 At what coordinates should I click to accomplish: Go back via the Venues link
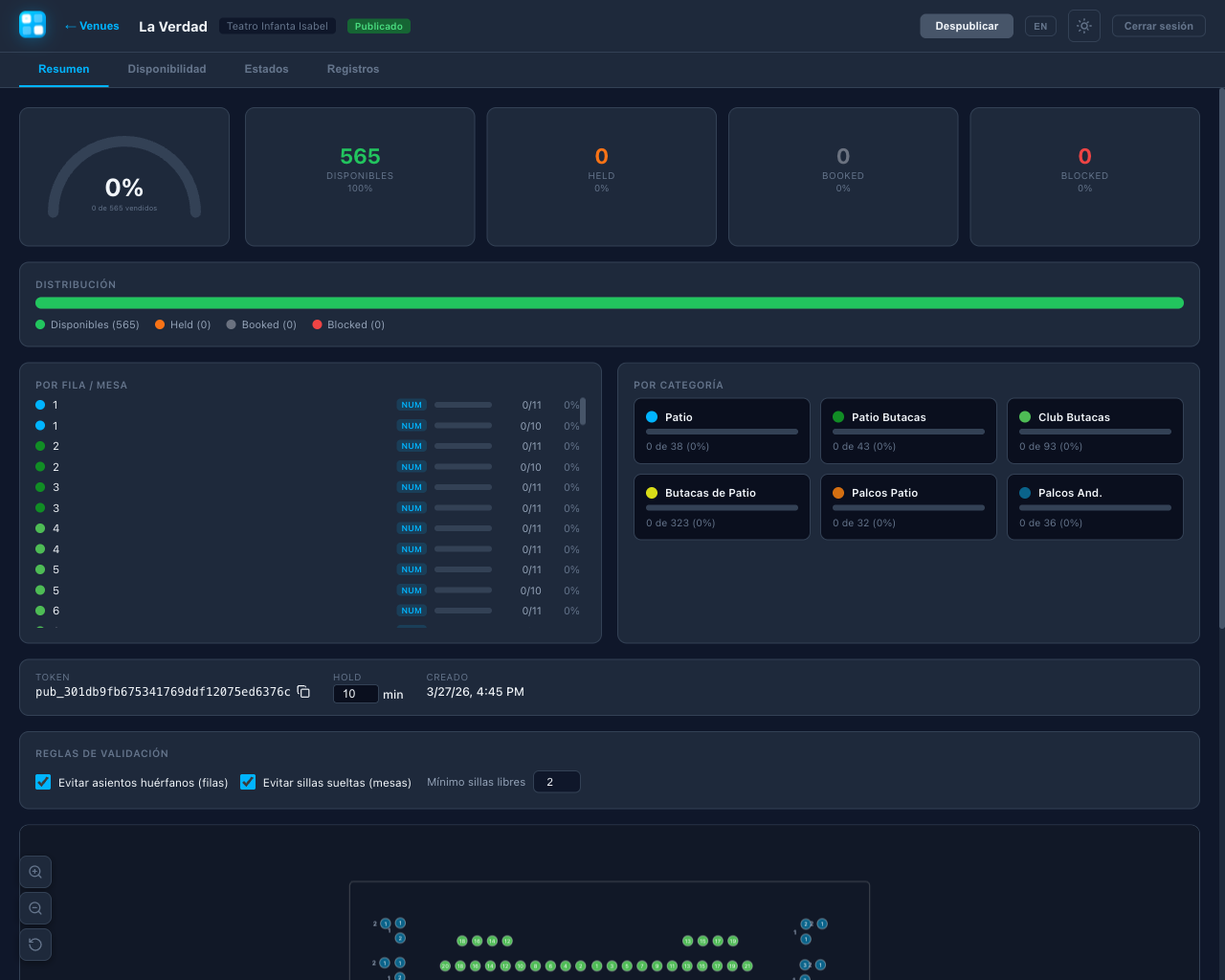pyautogui.click(x=91, y=26)
